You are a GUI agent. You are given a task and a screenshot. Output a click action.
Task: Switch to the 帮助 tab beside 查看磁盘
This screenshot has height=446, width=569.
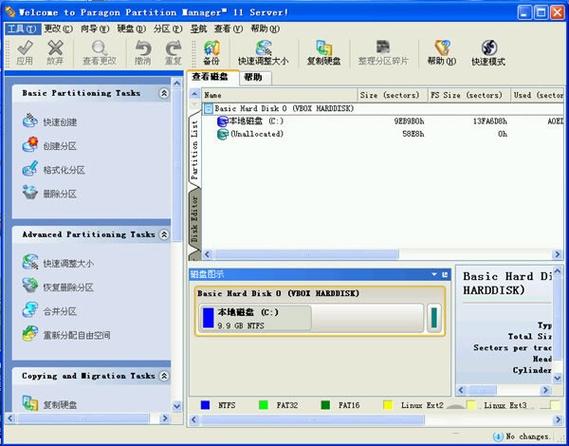click(254, 77)
